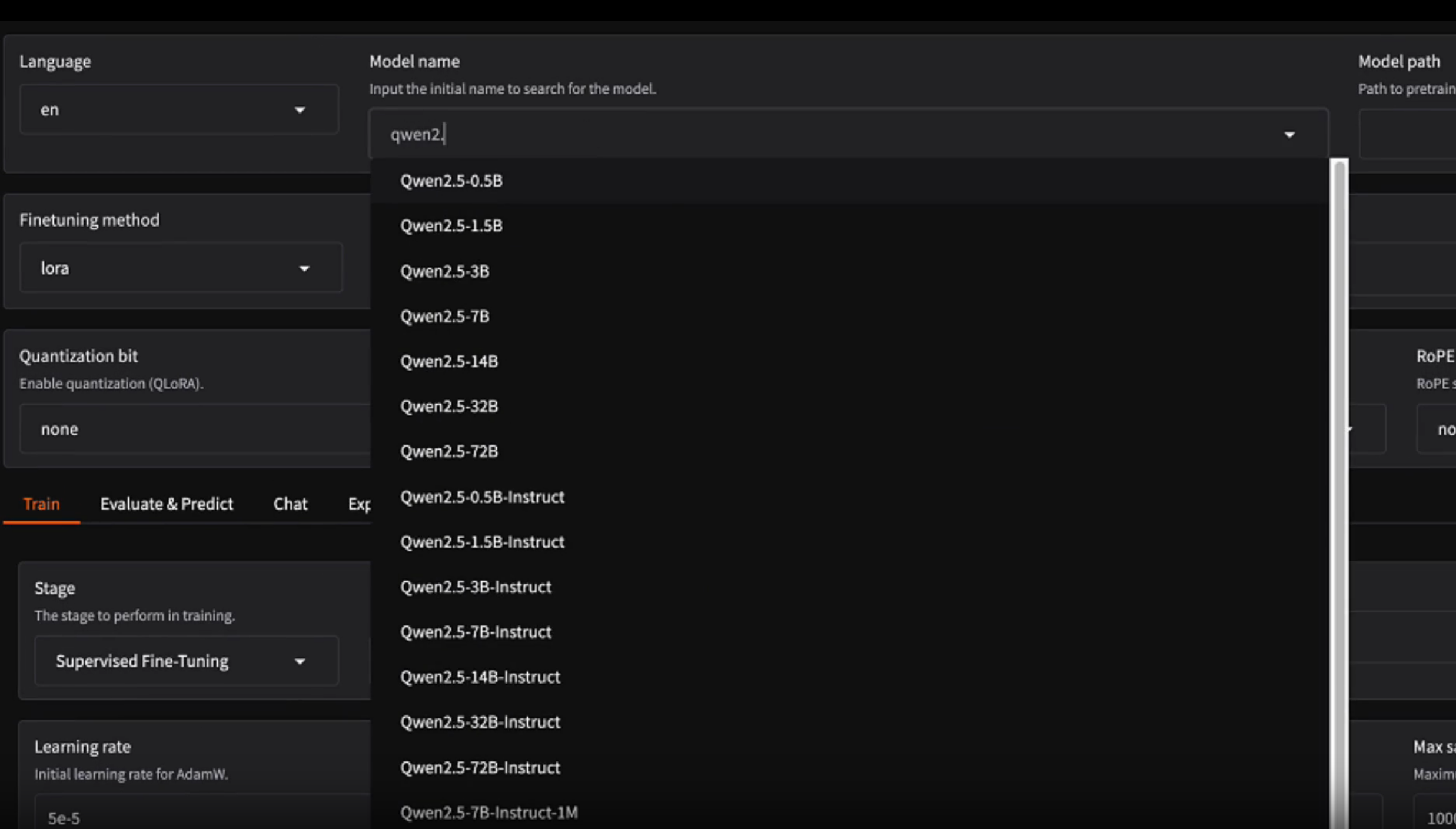The height and width of the screenshot is (829, 1456).
Task: Open the Finetuning method dropdown showing lora
Action: pos(181,268)
